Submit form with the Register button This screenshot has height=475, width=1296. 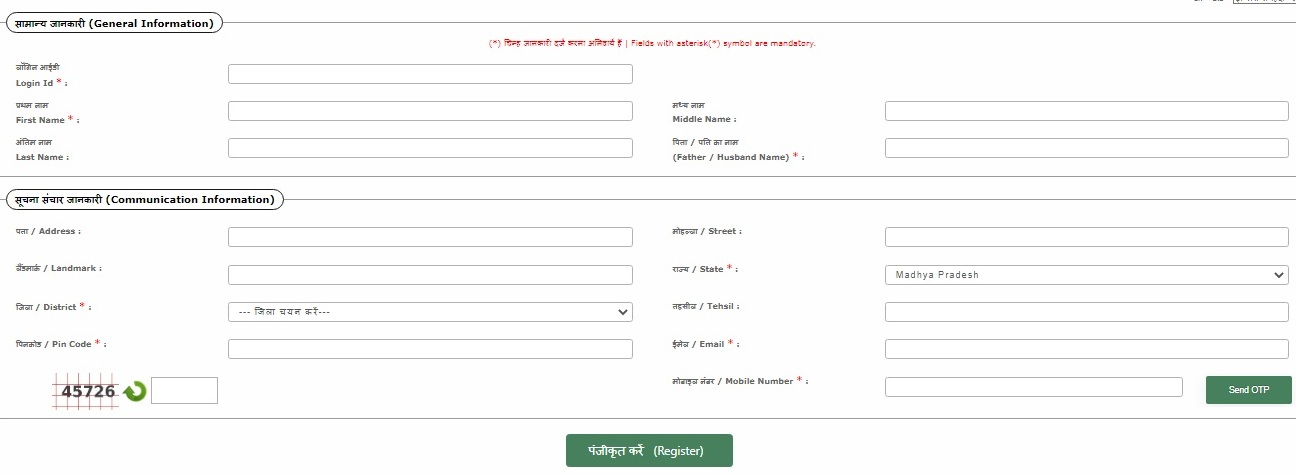(x=649, y=451)
